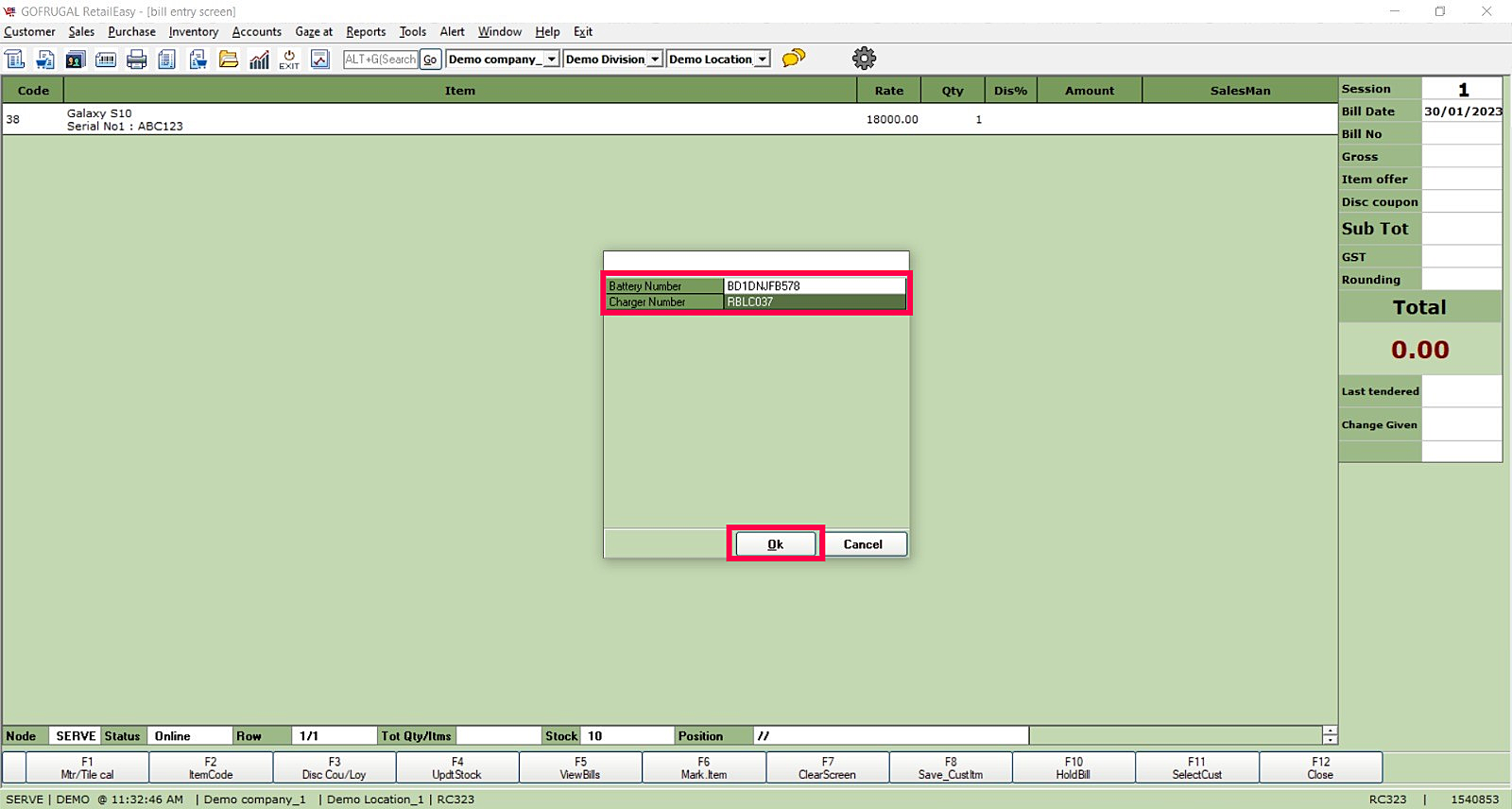Image resolution: width=1512 pixels, height=809 pixels.
Task: Click the Bill Date value 30/01/2023
Action: 1463,112
